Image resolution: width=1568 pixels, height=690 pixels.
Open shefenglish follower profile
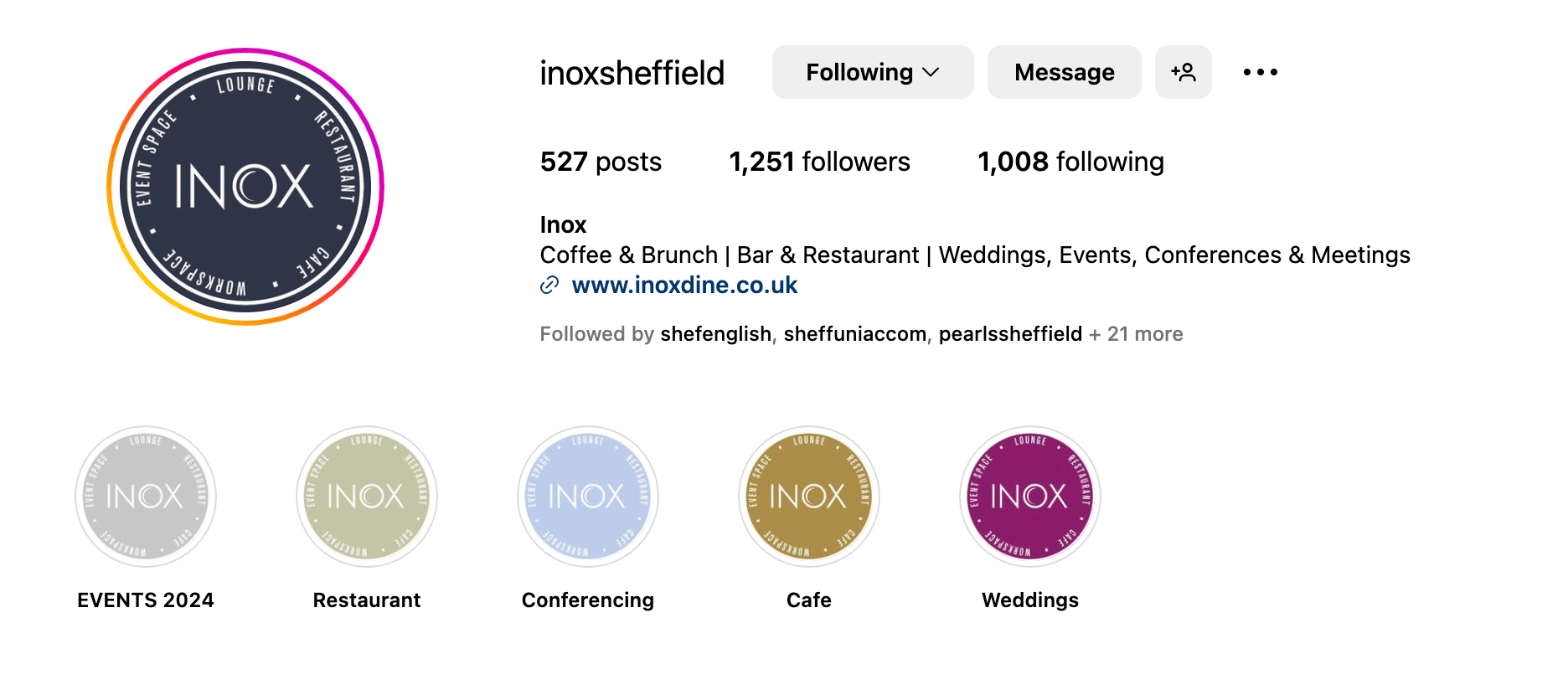point(716,334)
